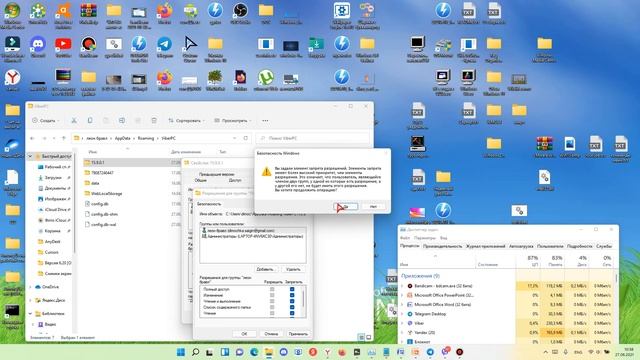Toggle Allow checkbox for Список содержимого папки

click(x=272, y=307)
